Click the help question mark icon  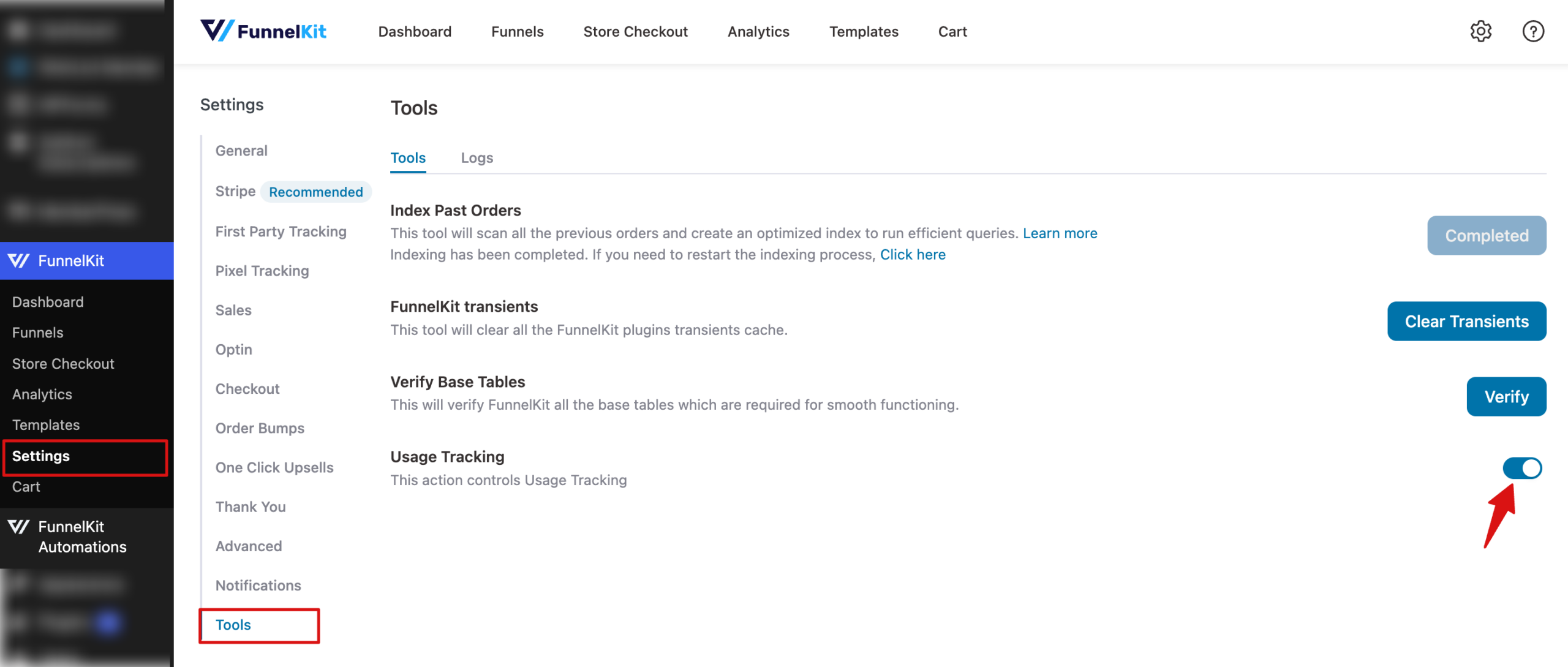[1532, 31]
